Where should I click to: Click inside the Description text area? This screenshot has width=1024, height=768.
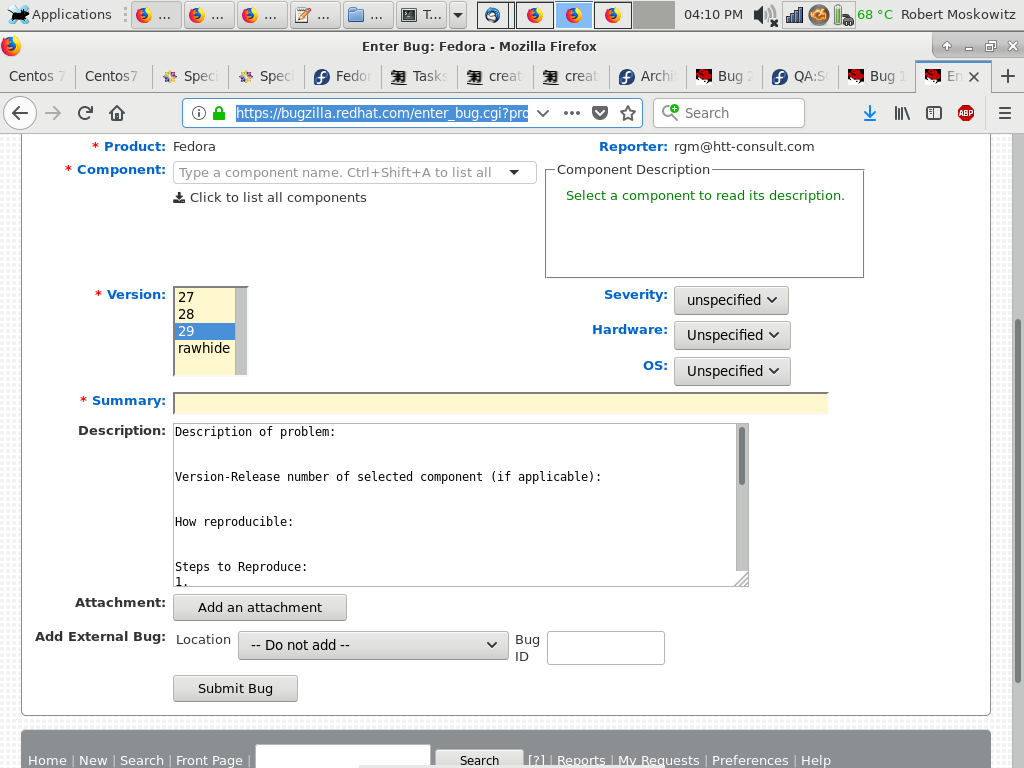coord(455,505)
